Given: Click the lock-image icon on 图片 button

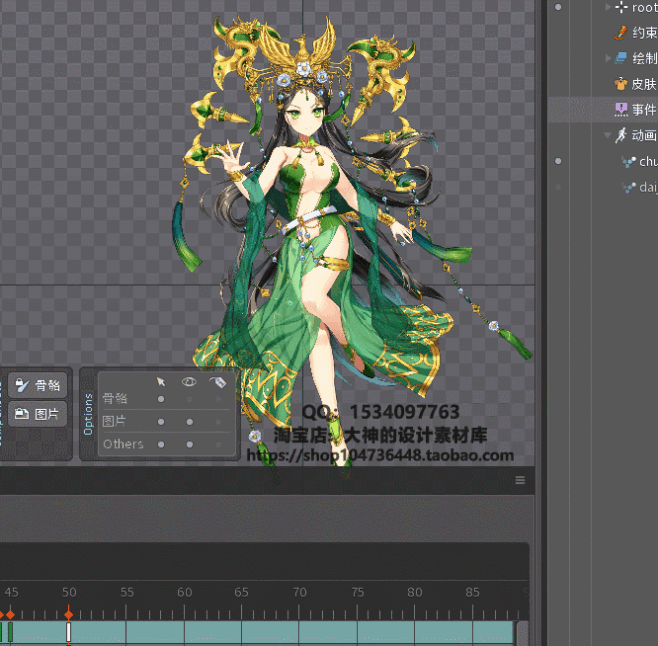Looking at the screenshot, I should click(22, 414).
